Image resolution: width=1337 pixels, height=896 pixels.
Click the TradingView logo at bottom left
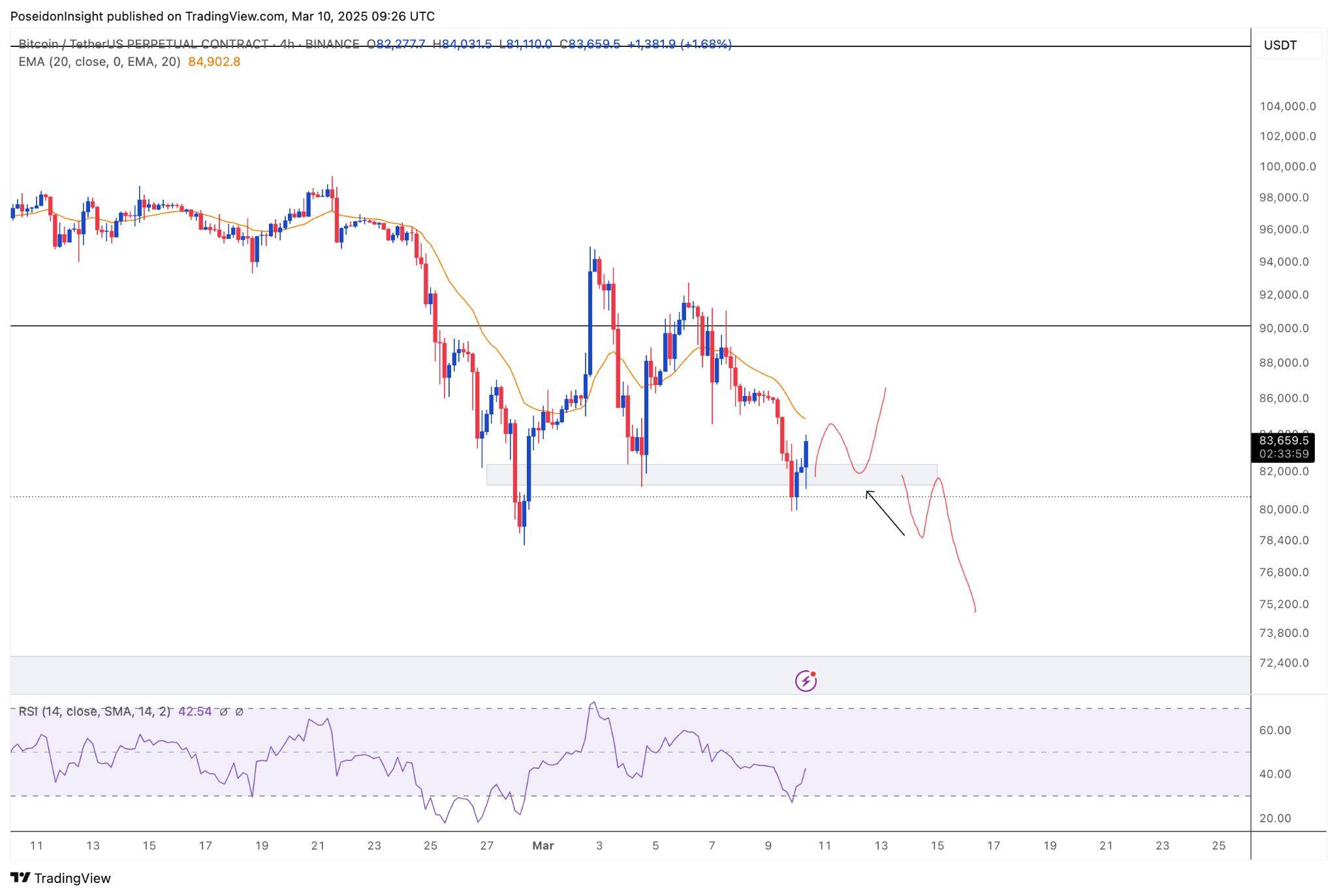click(x=61, y=878)
